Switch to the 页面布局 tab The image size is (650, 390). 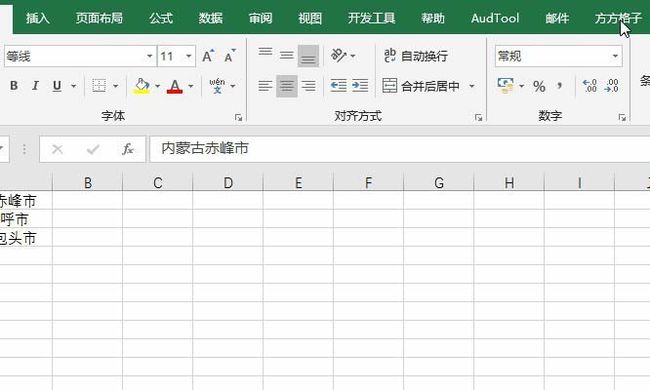pyautogui.click(x=99, y=18)
